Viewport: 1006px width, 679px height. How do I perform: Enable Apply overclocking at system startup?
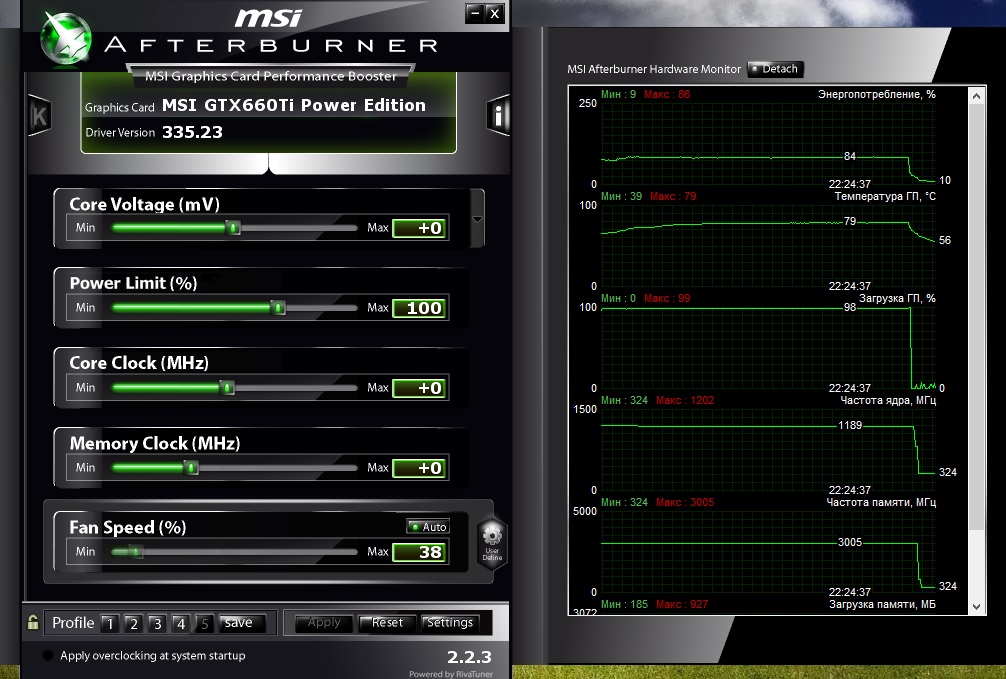tap(49, 656)
